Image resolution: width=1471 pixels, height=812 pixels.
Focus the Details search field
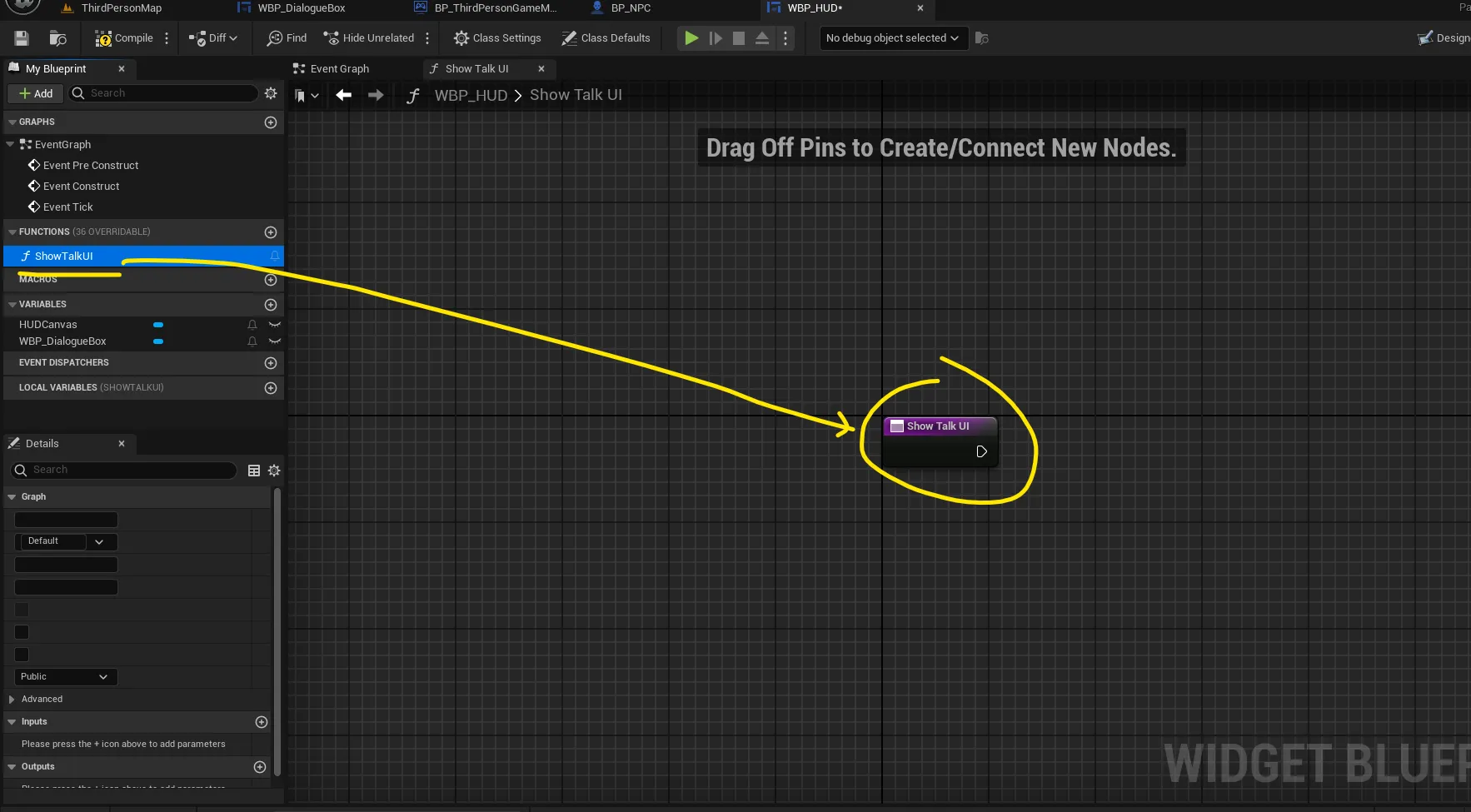coord(124,471)
